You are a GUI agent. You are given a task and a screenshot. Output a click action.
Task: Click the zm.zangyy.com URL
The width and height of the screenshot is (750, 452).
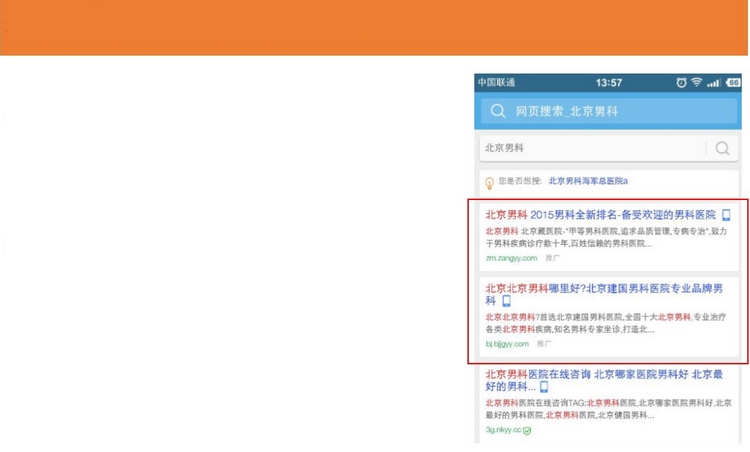coord(511,258)
